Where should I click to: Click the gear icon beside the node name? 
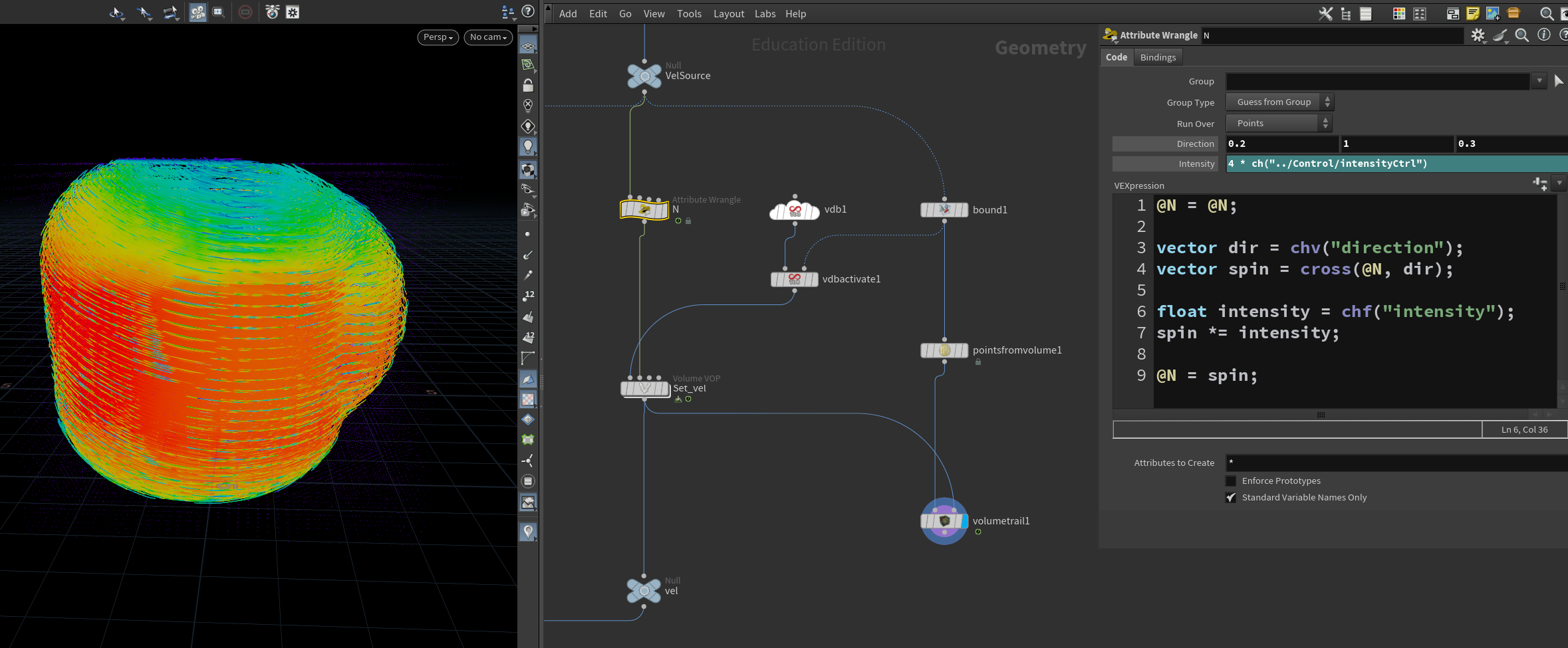coord(1478,35)
